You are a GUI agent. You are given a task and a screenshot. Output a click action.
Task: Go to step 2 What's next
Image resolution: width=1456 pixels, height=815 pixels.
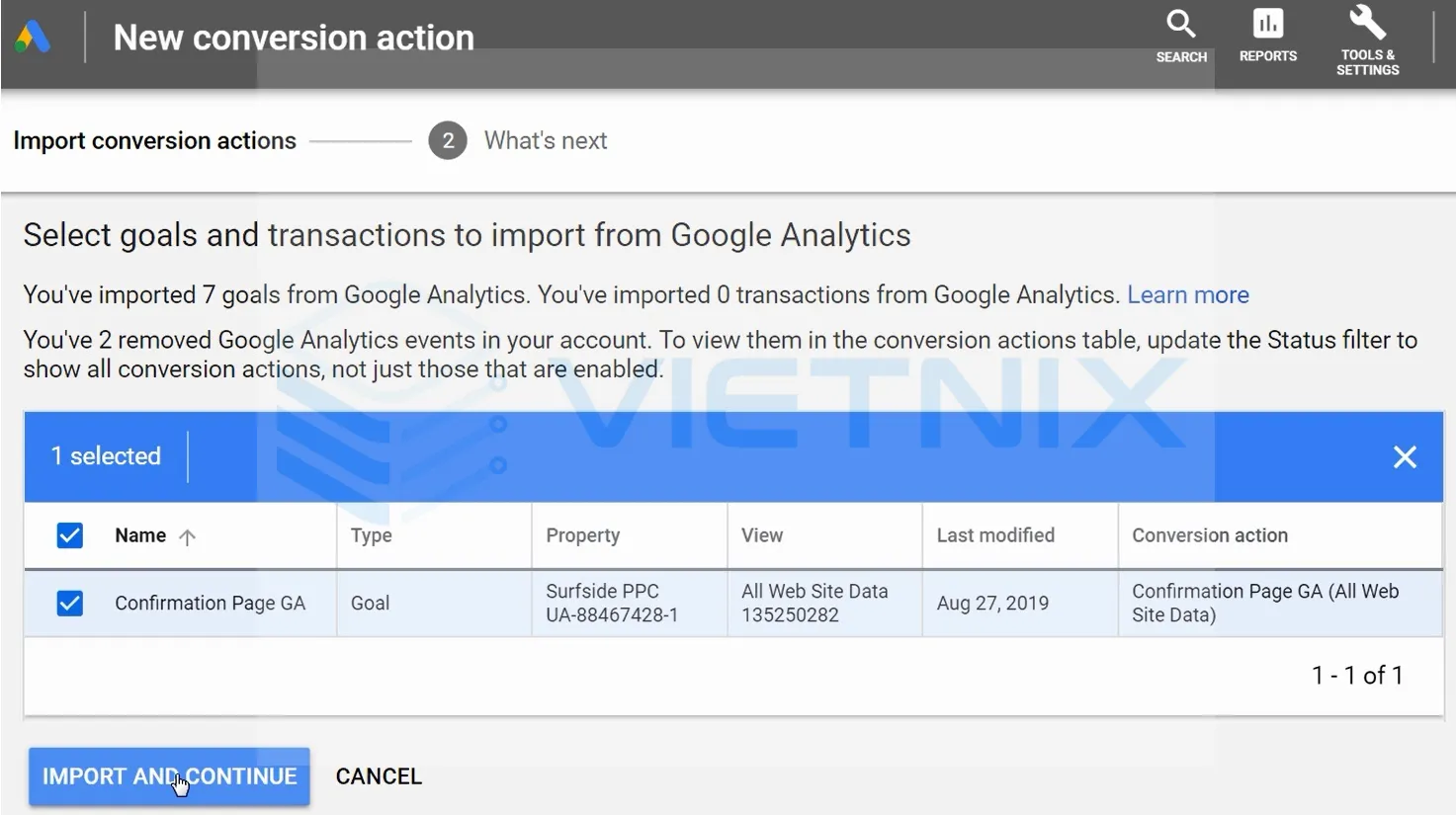518,140
